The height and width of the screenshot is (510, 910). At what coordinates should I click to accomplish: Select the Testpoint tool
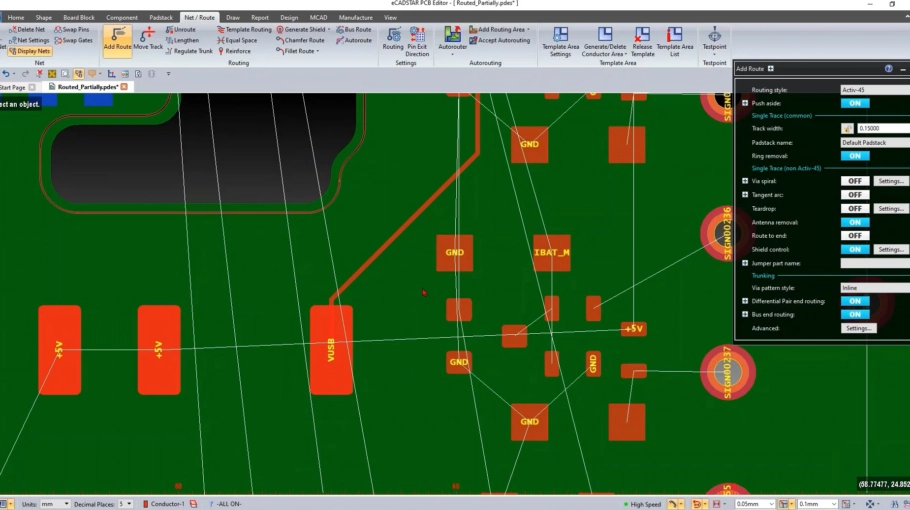pos(714,40)
